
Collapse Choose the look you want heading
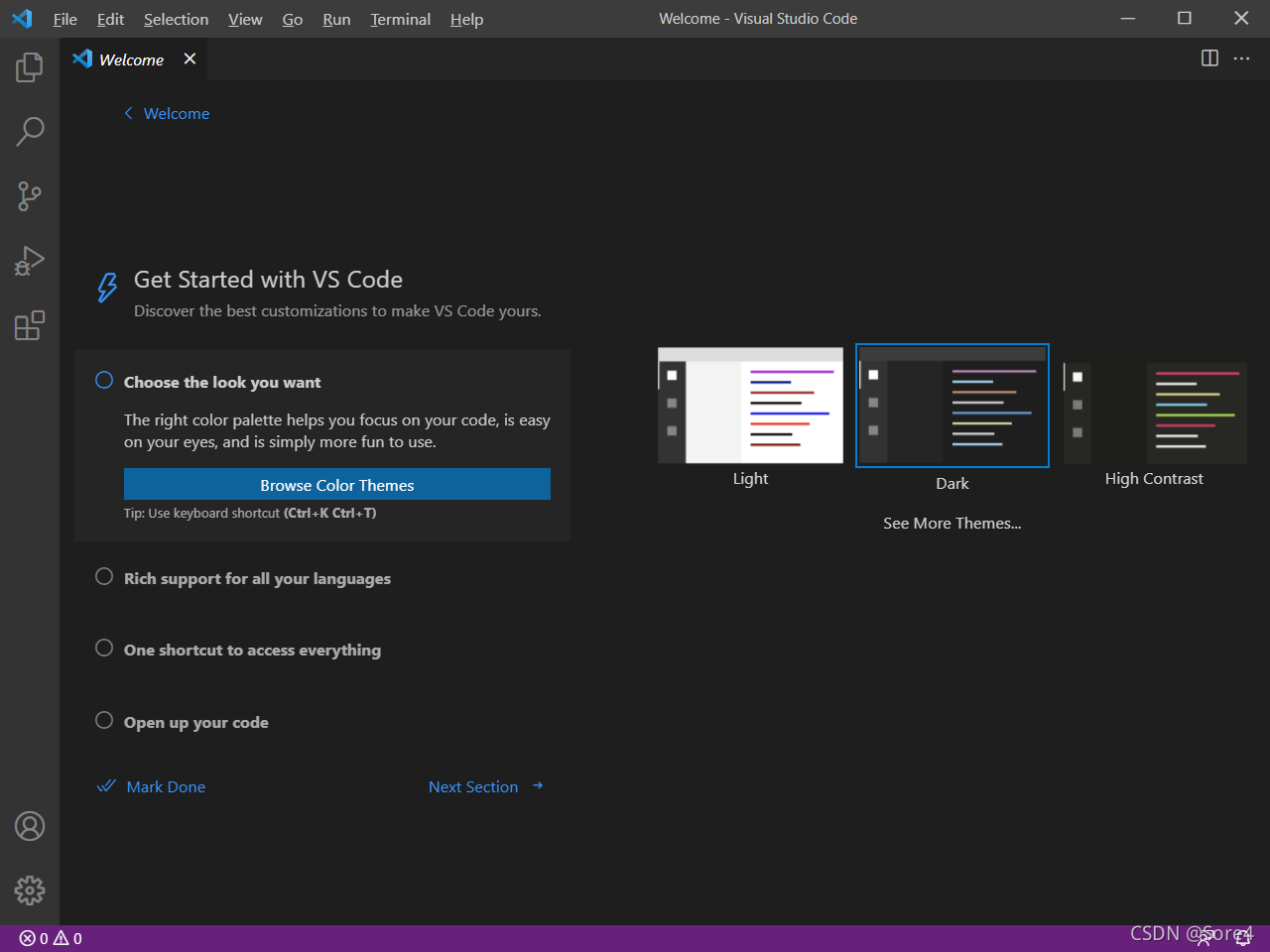tap(222, 382)
